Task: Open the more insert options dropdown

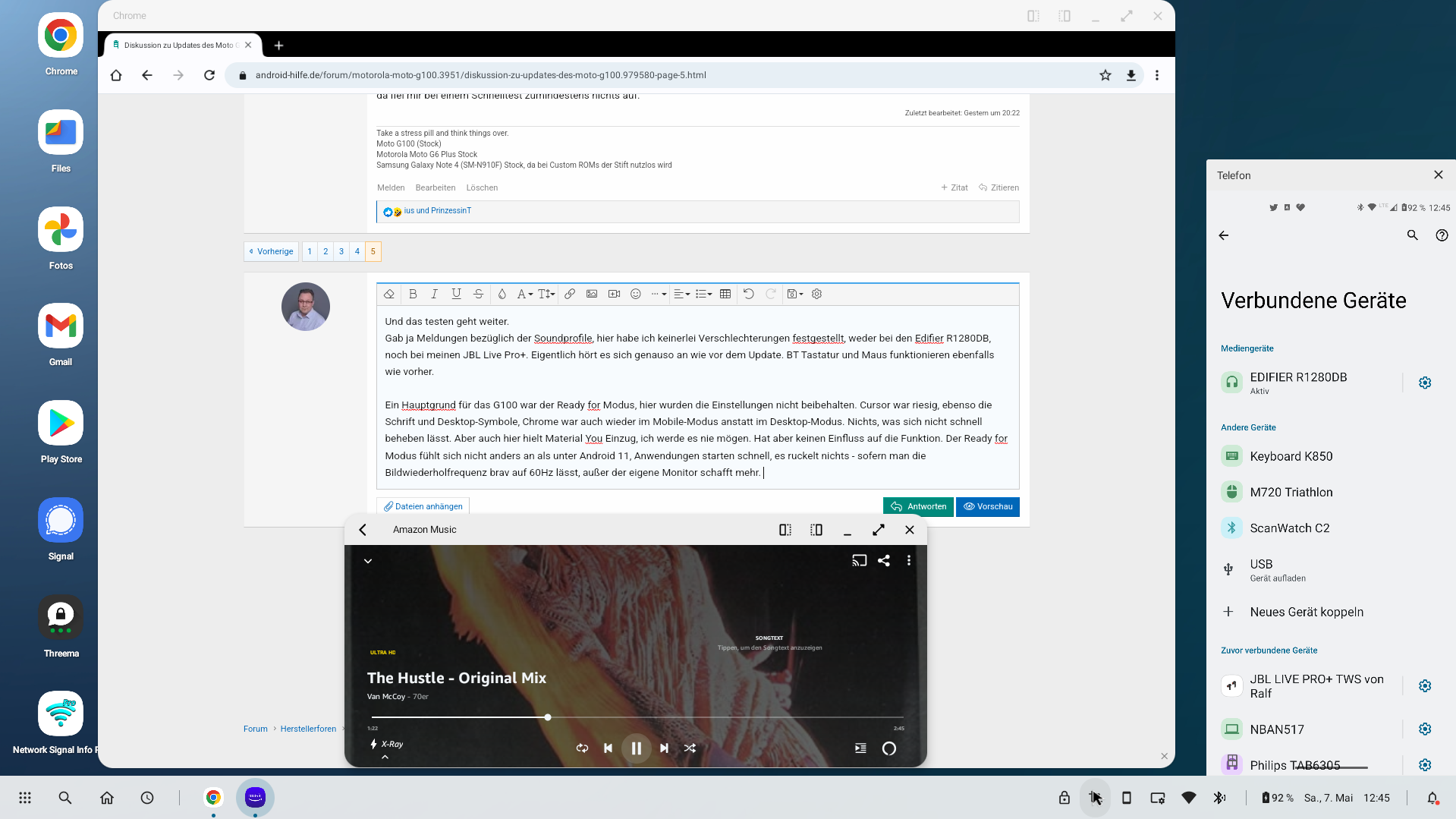Action: click(x=659, y=295)
